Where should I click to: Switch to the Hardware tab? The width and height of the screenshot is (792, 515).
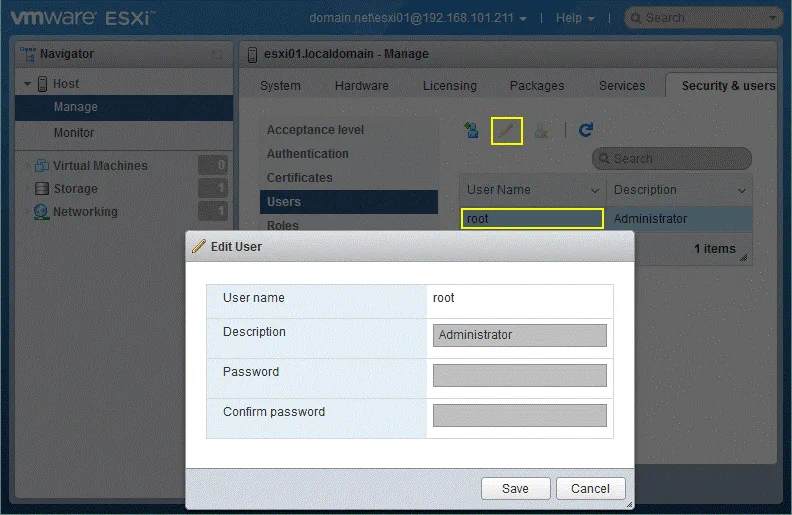tap(361, 86)
